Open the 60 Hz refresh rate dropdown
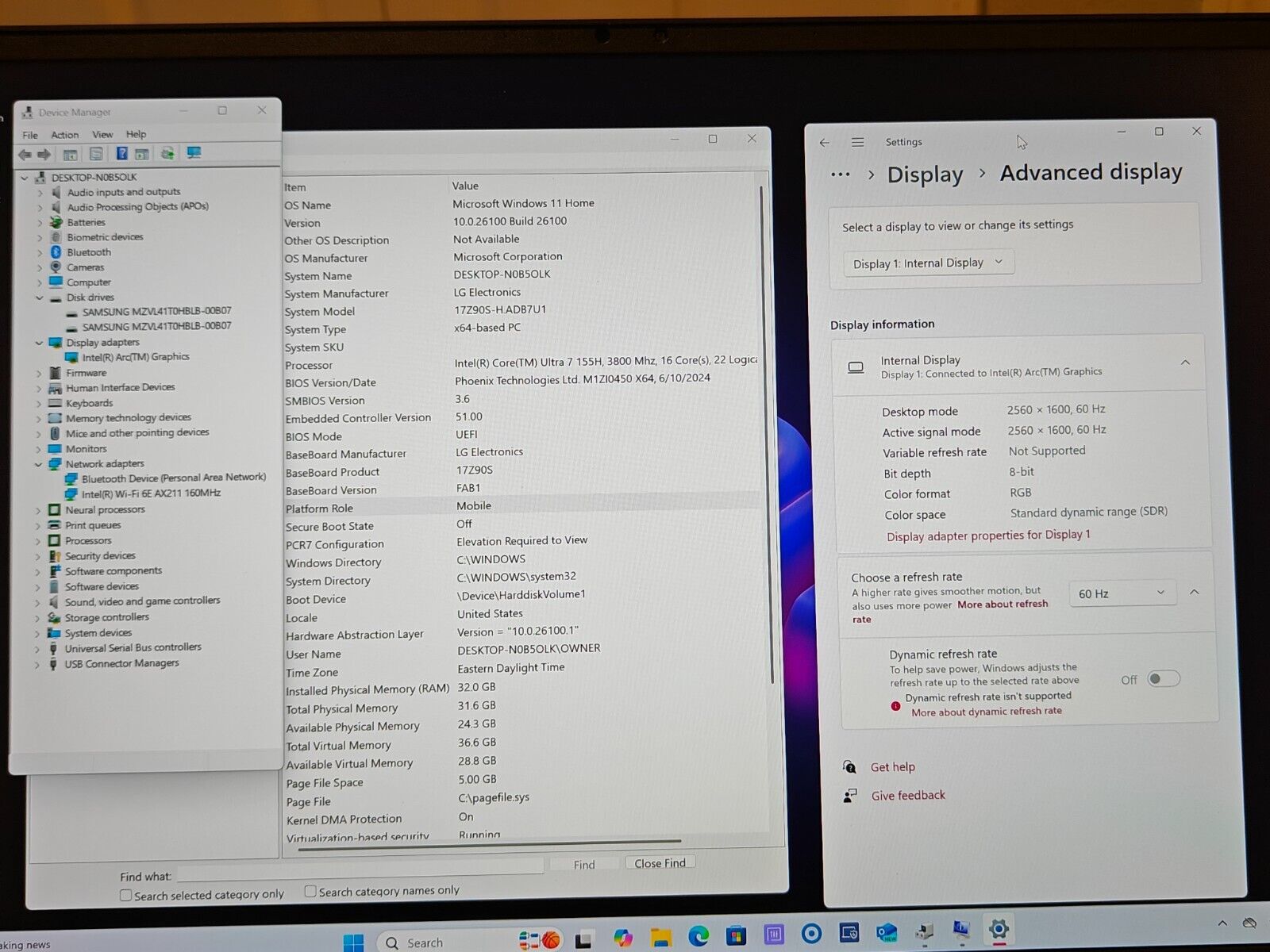The height and width of the screenshot is (952, 1270). 1121,593
